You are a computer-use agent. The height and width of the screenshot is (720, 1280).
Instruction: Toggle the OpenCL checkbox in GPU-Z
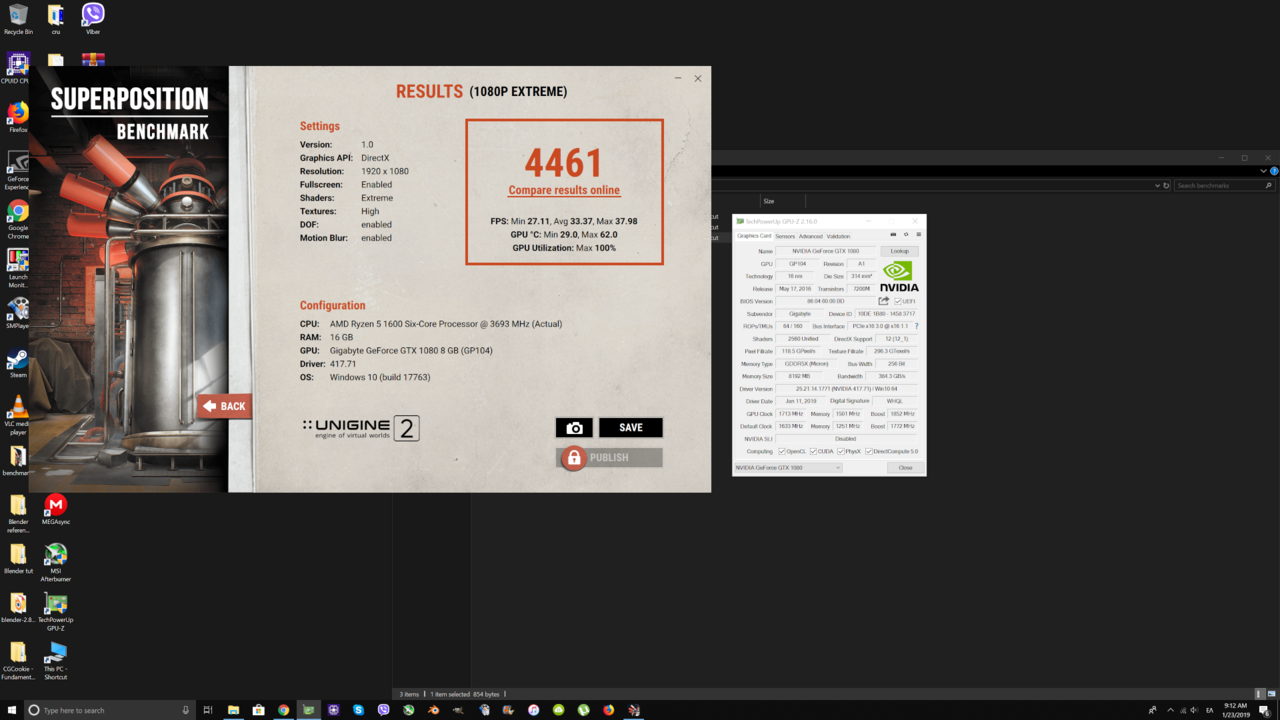pos(782,451)
